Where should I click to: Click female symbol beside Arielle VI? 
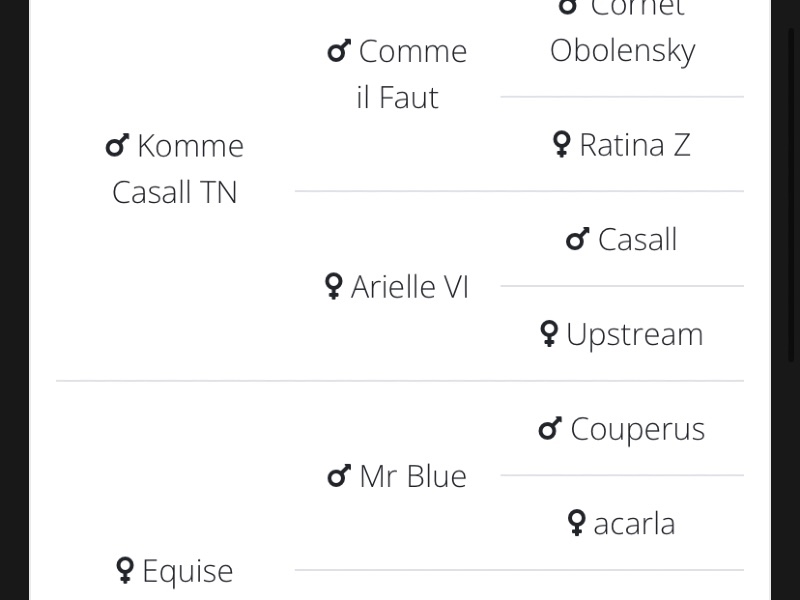click(333, 286)
